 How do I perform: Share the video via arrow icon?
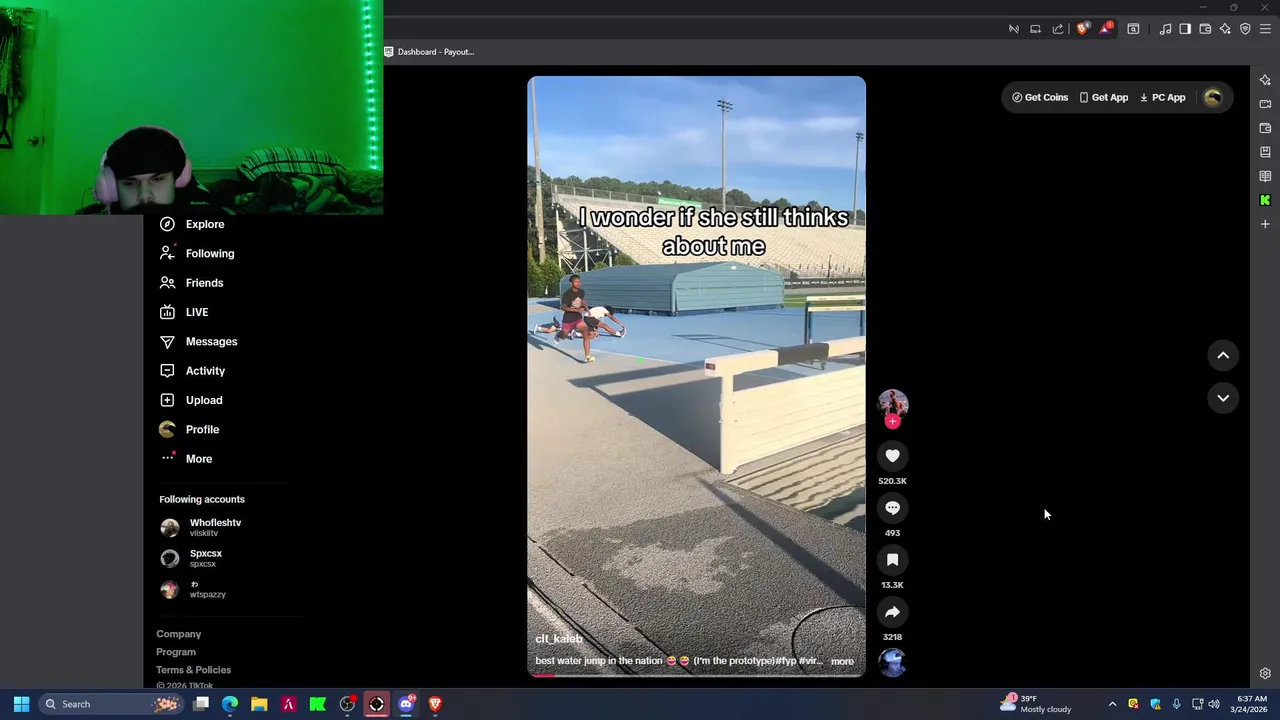point(892,612)
